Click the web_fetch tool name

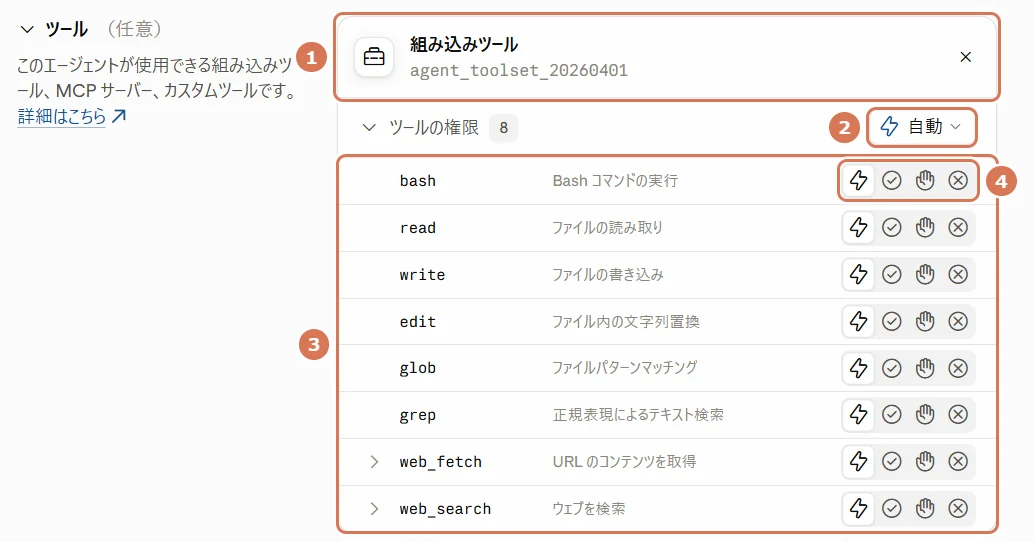pyautogui.click(x=441, y=462)
